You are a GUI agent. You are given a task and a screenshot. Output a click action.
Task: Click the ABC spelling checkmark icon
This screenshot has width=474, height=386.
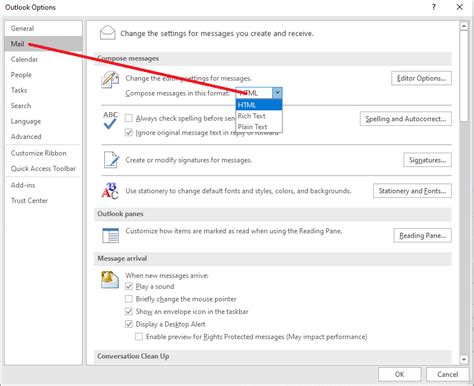point(110,120)
